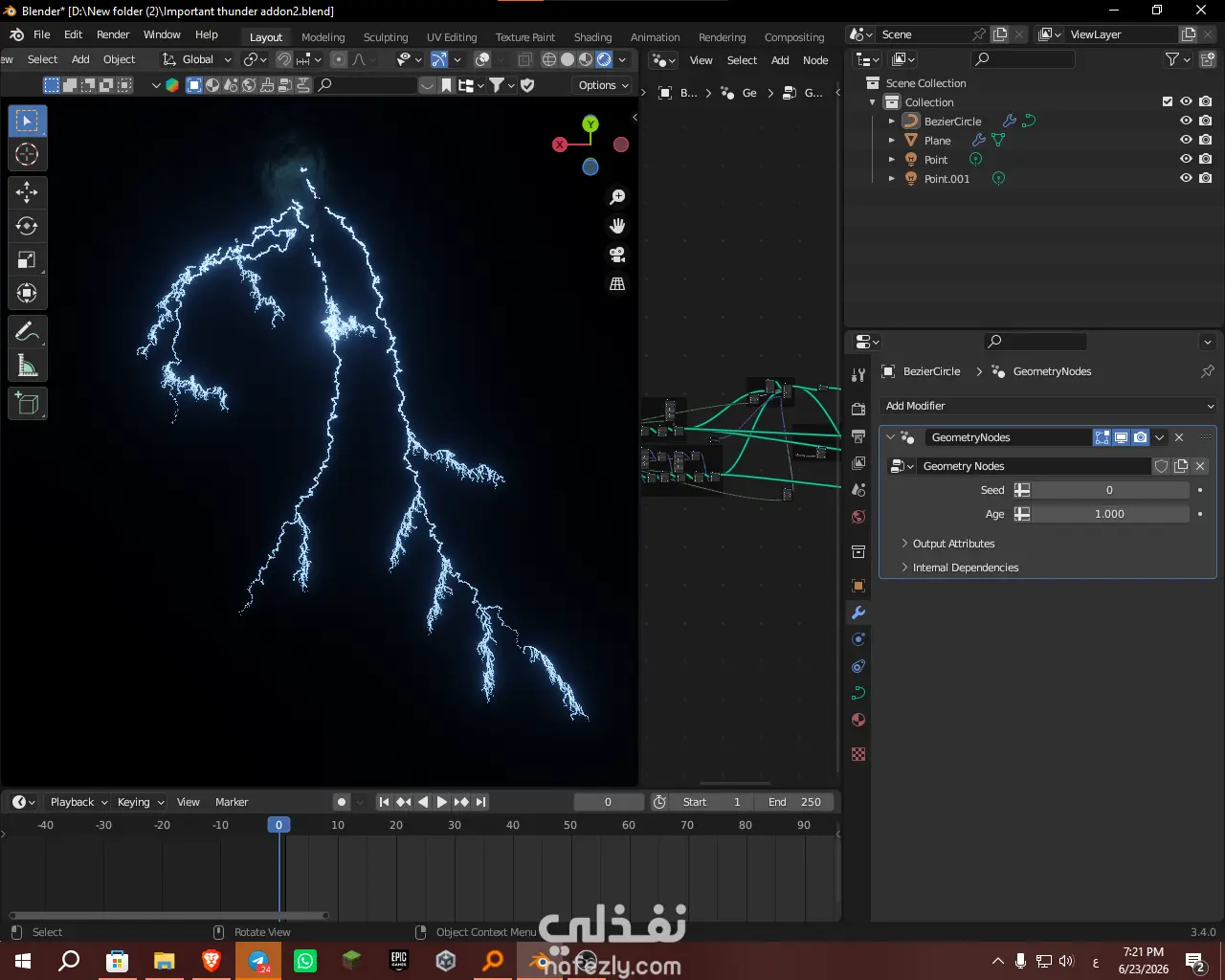The image size is (1225, 980).
Task: Uncheck the Collection exclude checkbox
Action: (x=1168, y=101)
